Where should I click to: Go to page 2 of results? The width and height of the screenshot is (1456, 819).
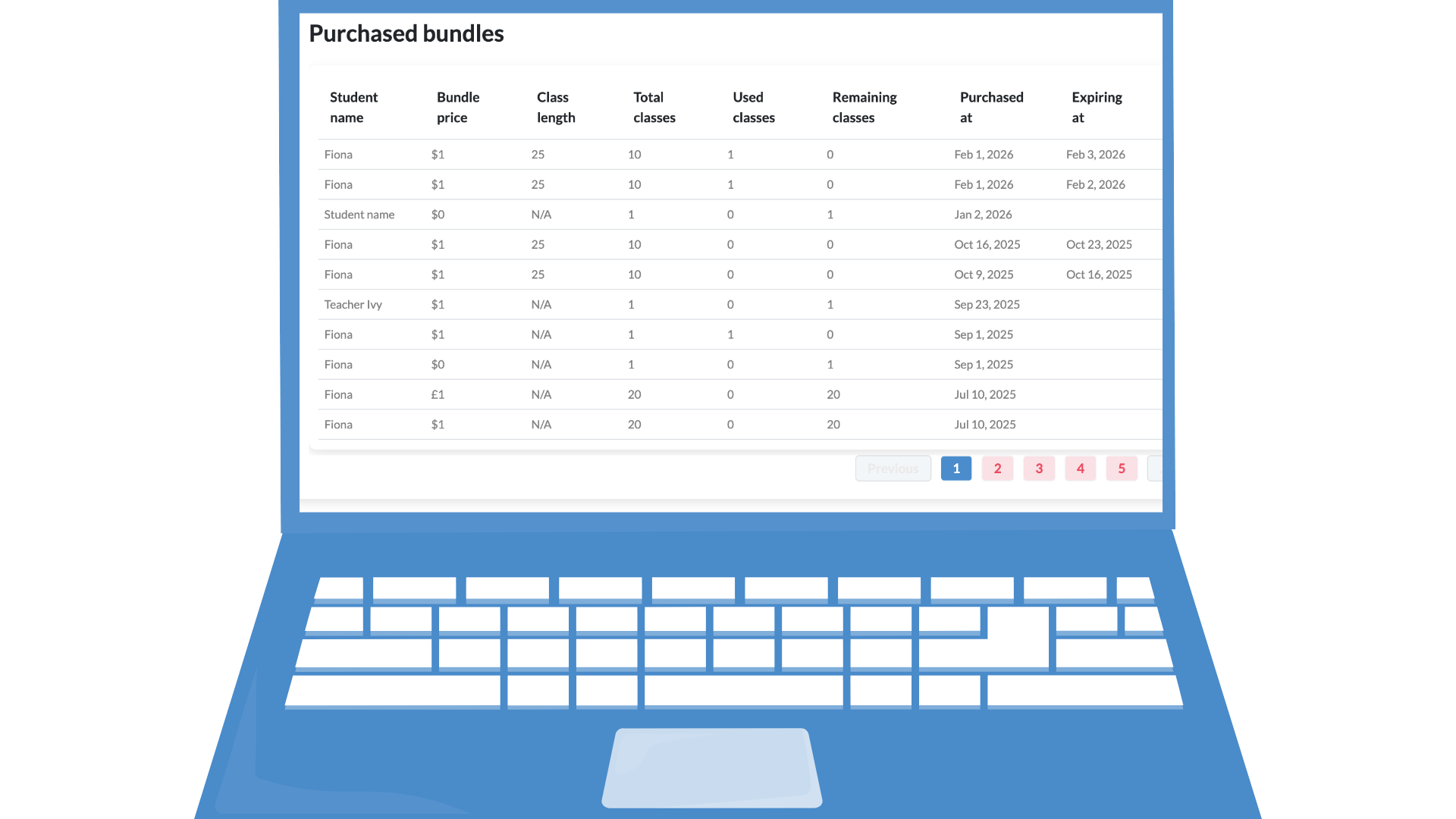tap(997, 468)
